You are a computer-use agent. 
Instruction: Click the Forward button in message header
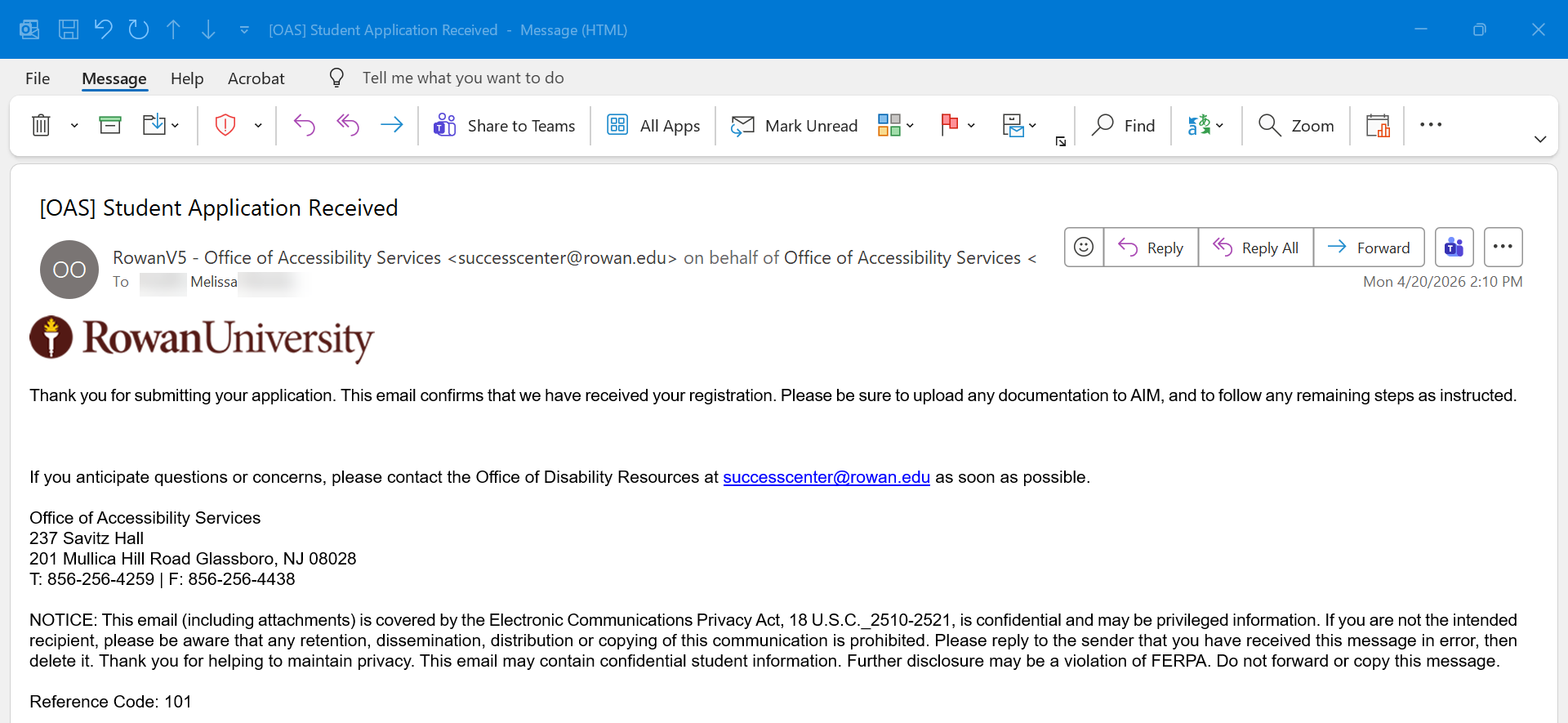coord(1369,247)
